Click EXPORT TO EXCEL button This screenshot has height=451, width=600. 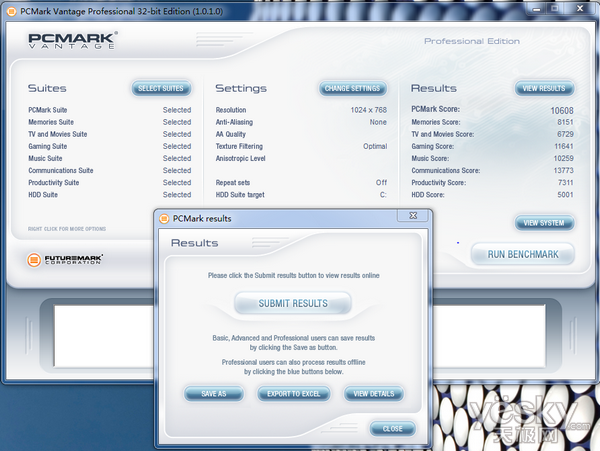293,394
